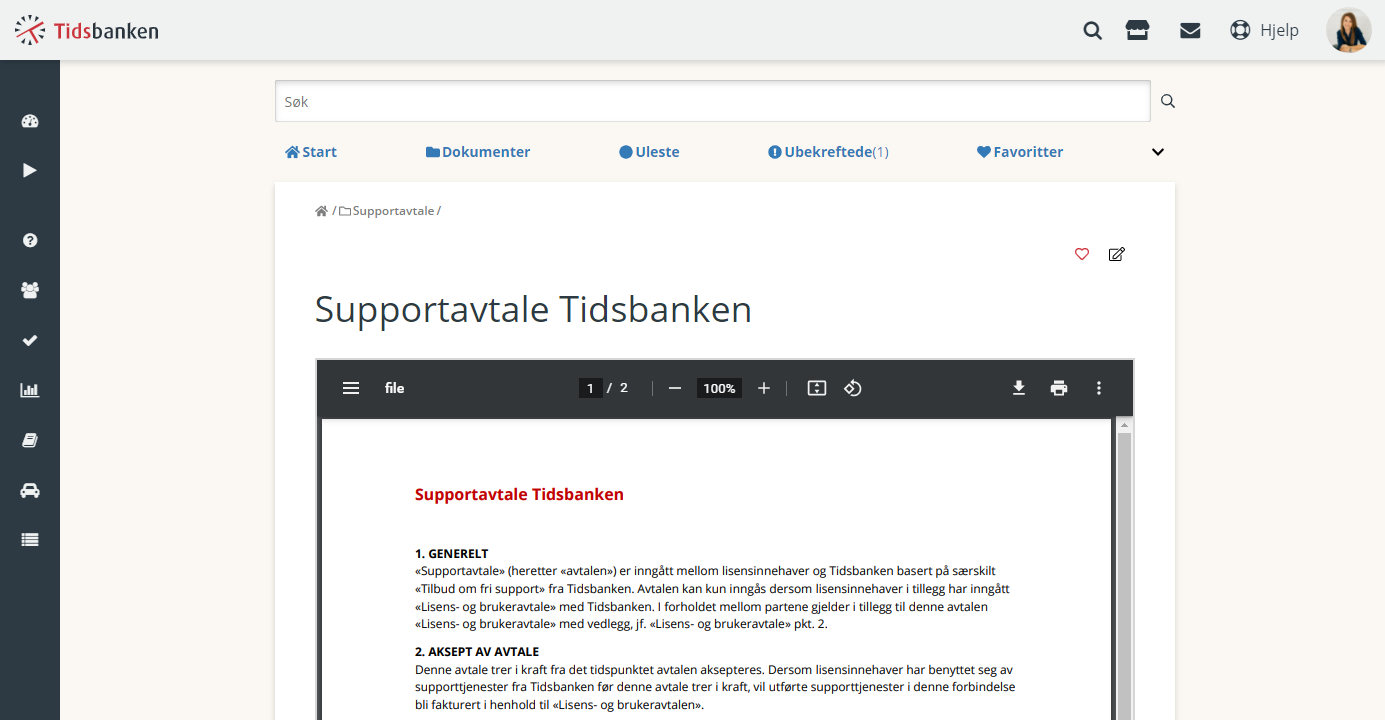Open question mark icon in sidebar
This screenshot has width=1385, height=720.
pos(30,240)
